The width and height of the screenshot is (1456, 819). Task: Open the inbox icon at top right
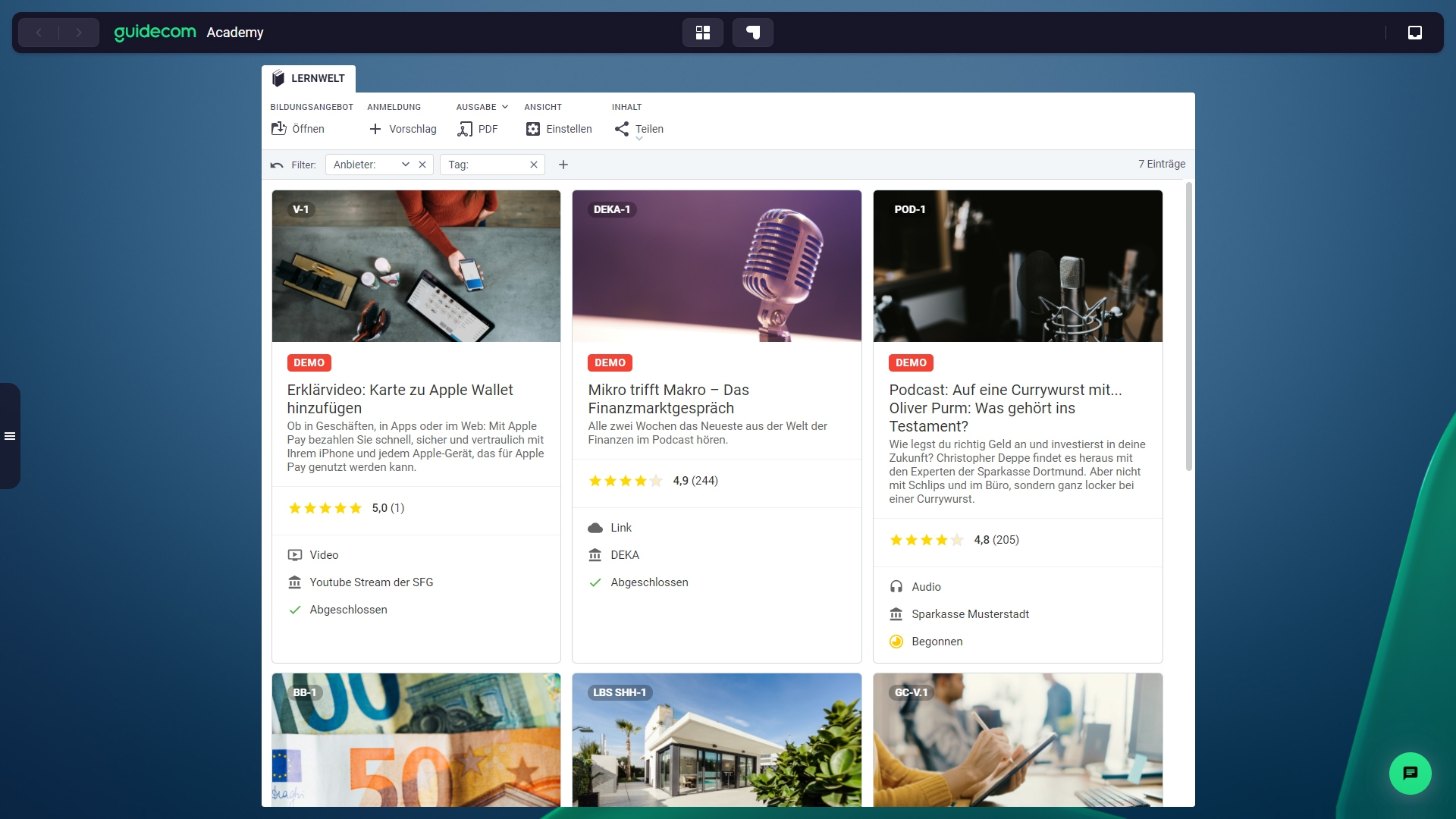(x=1414, y=33)
